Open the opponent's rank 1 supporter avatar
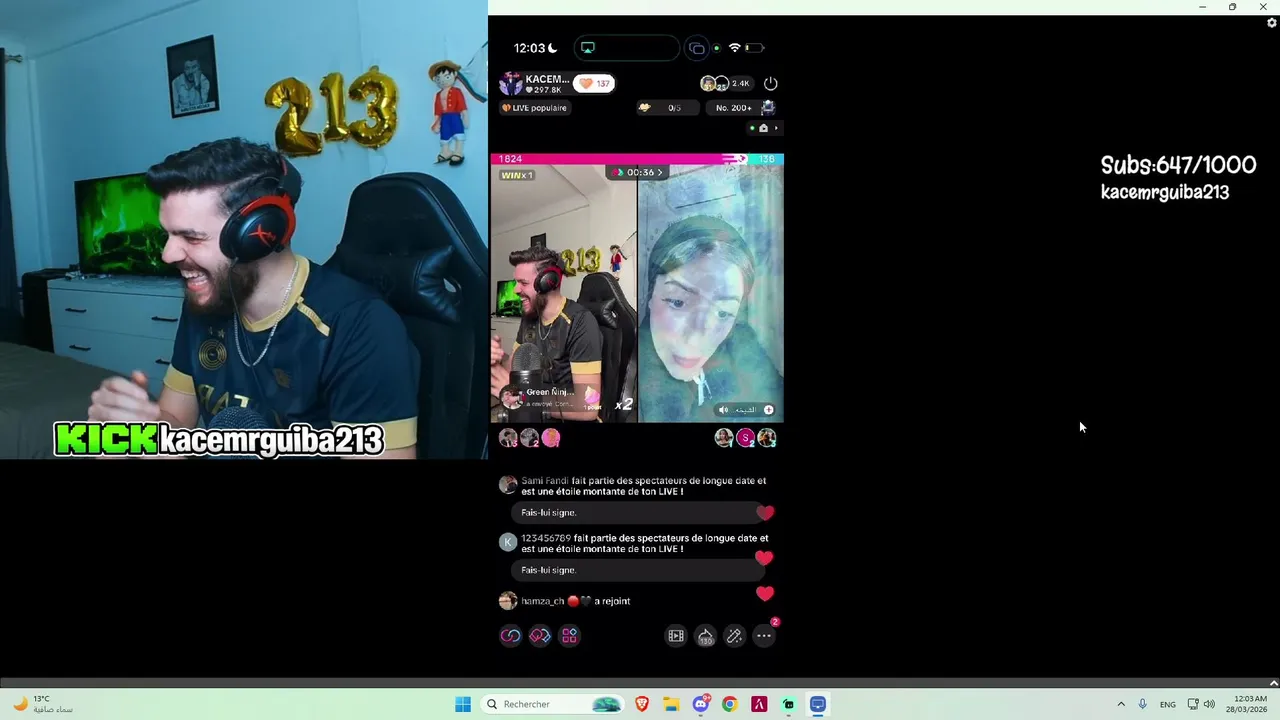 pos(724,437)
